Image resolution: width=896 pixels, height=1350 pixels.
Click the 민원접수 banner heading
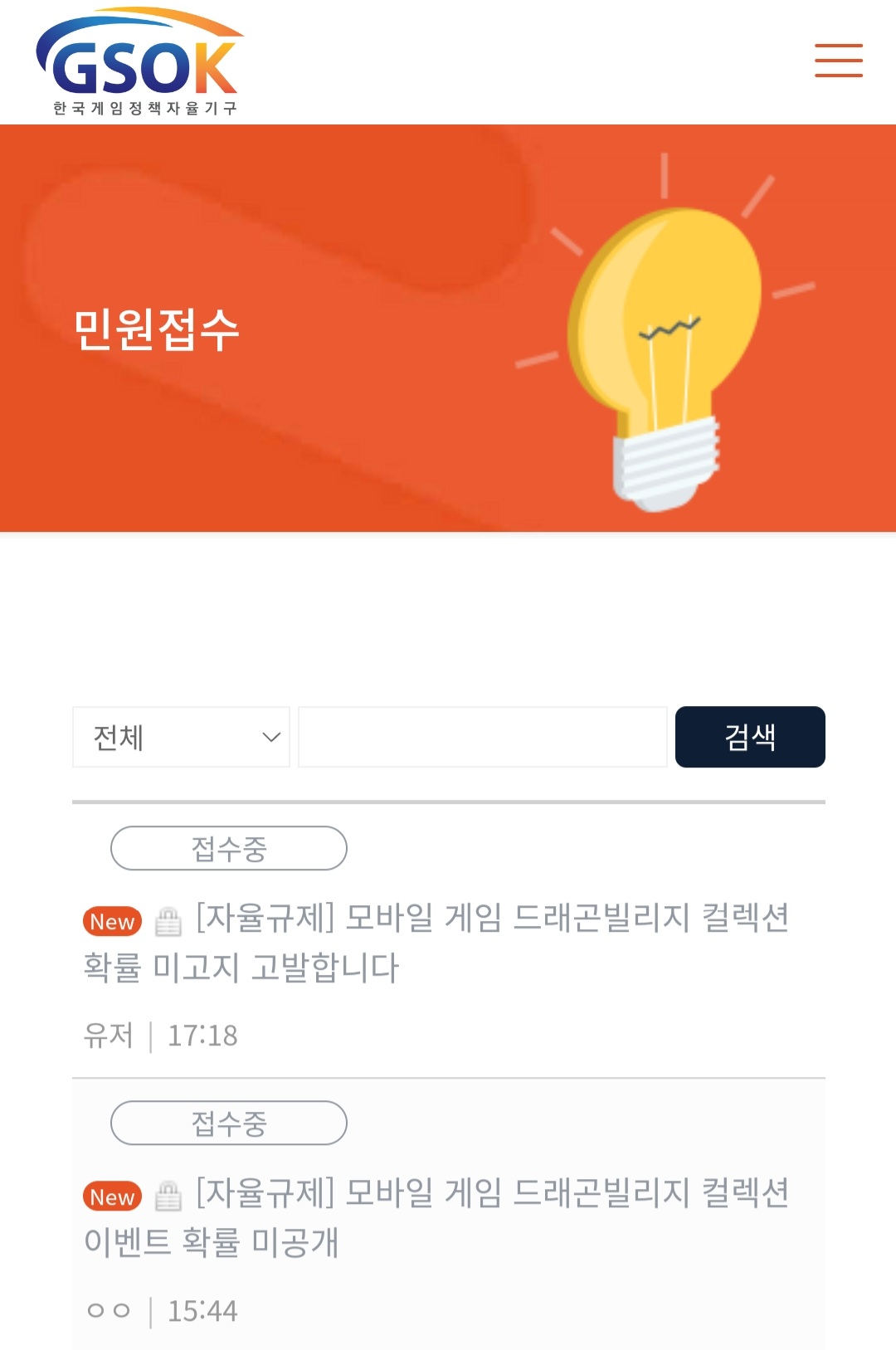click(x=157, y=329)
